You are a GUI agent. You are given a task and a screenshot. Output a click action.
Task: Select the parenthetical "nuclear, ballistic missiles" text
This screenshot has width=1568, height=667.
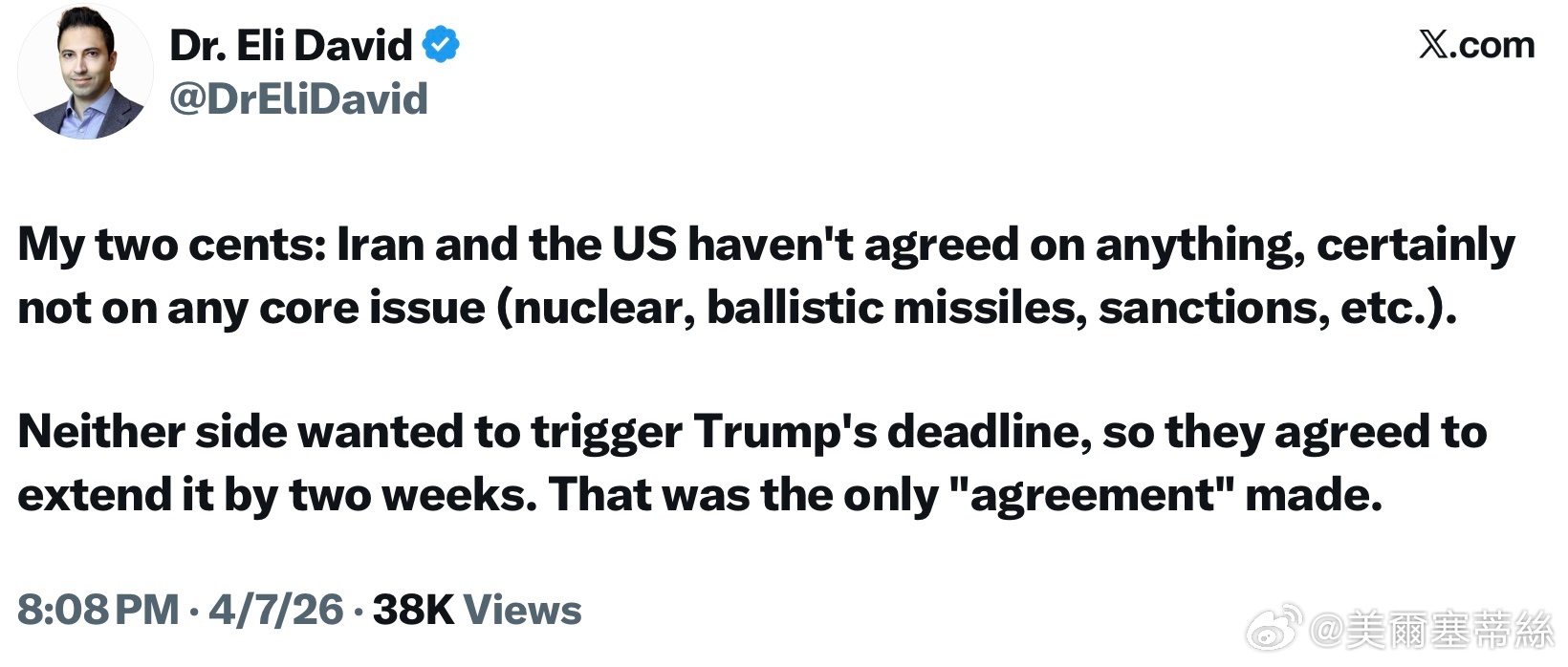[x=791, y=308]
